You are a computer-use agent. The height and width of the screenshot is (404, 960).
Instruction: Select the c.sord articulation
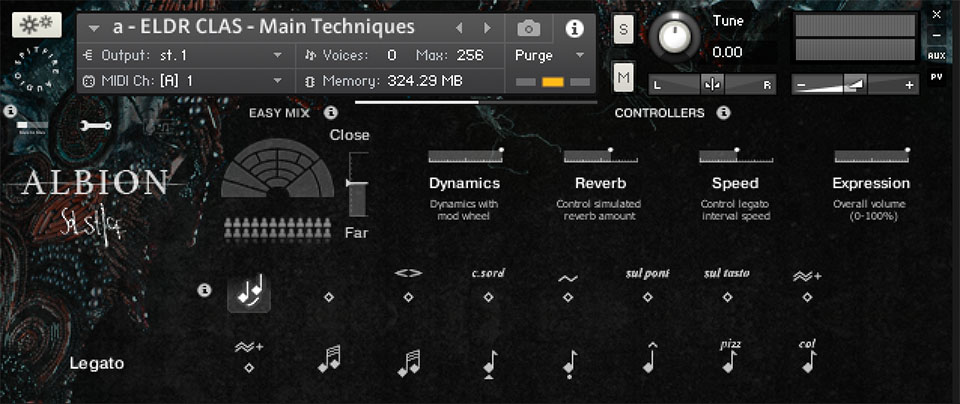click(488, 285)
